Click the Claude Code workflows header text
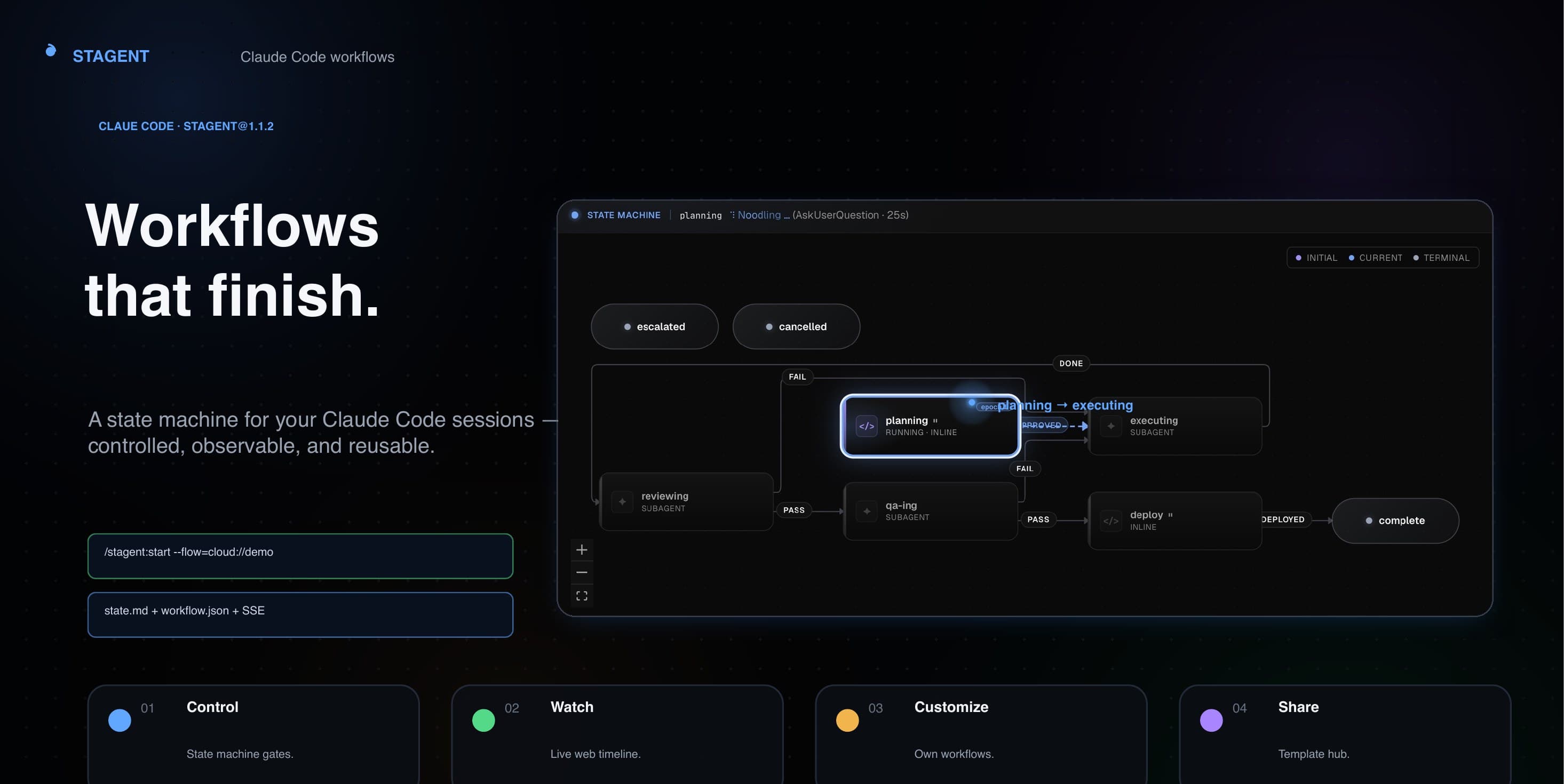 pyautogui.click(x=317, y=57)
